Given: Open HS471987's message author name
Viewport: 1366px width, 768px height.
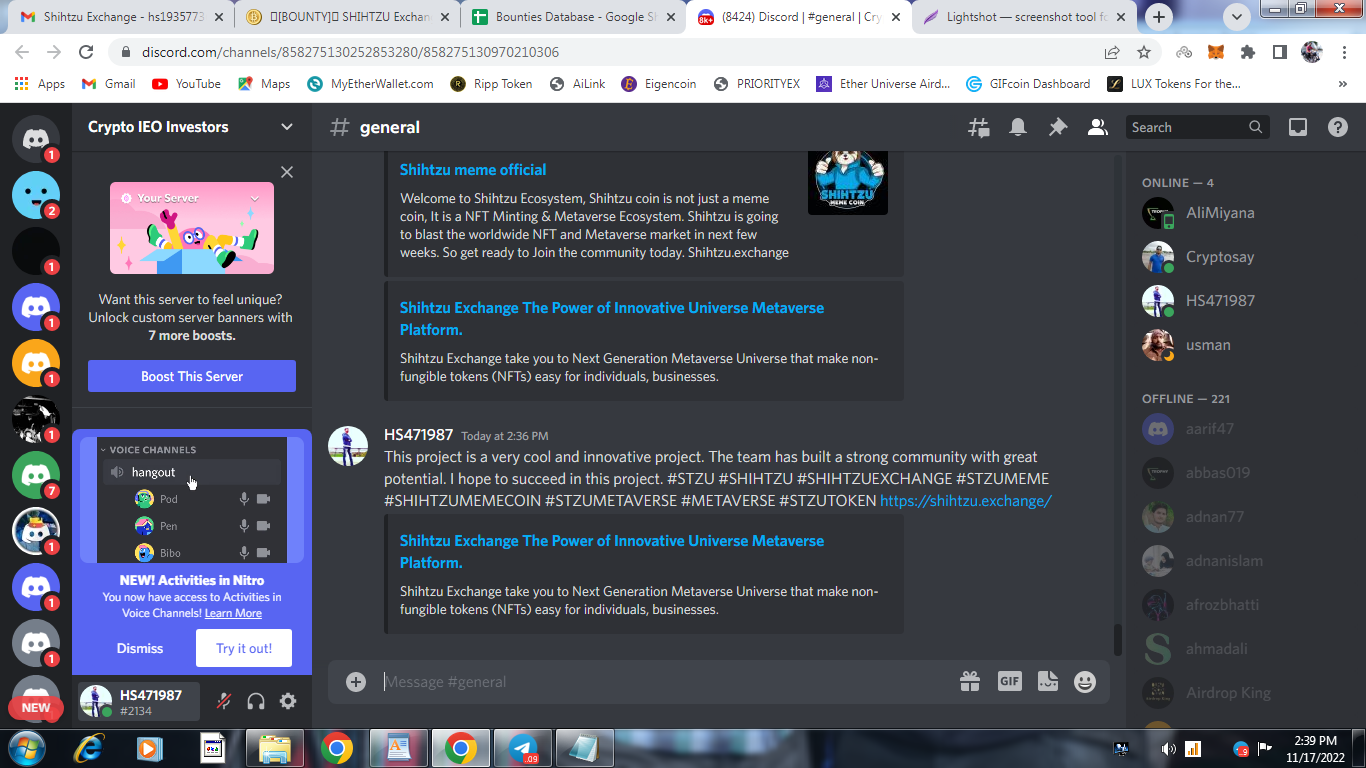Looking at the screenshot, I should point(418,435).
